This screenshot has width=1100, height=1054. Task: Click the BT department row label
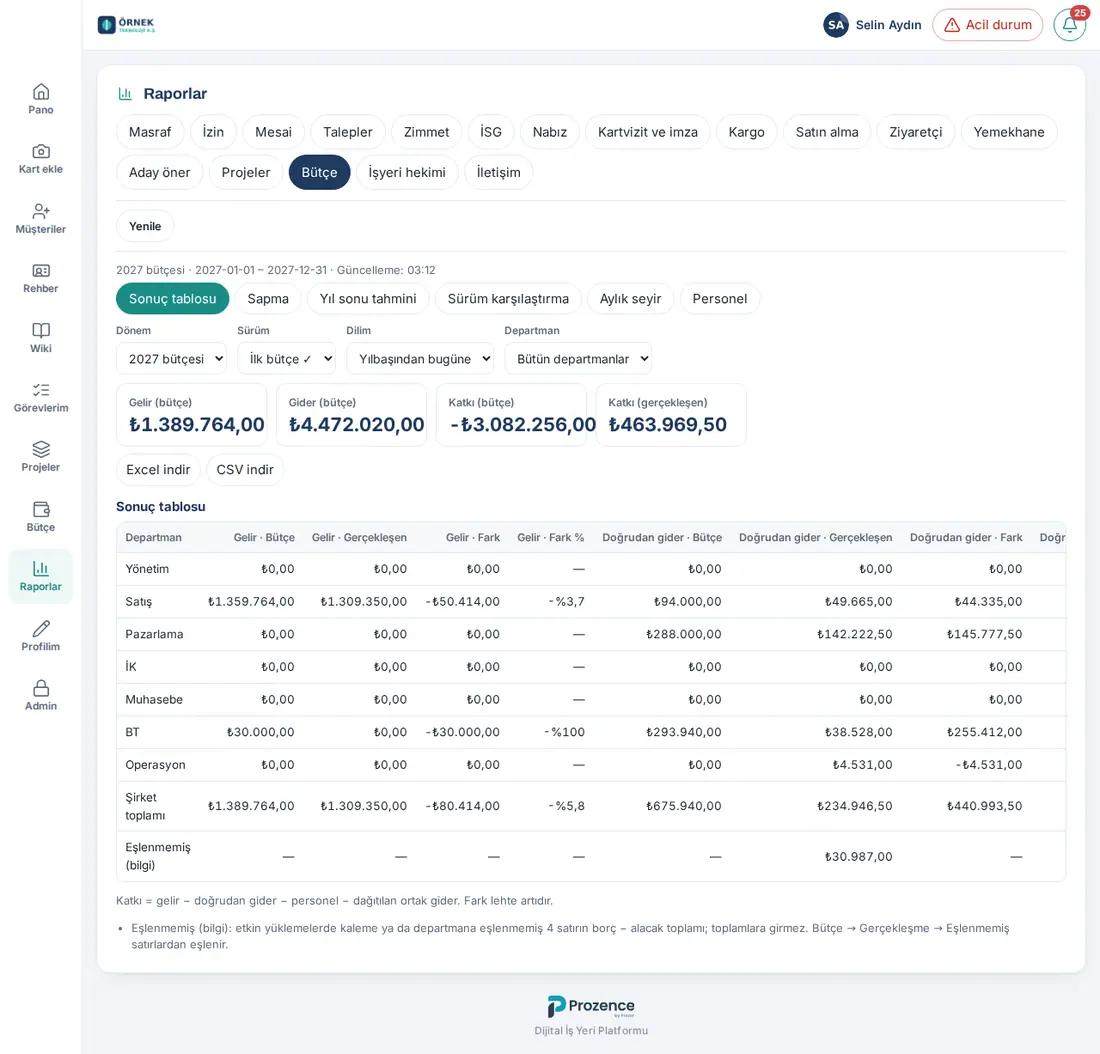pos(133,733)
